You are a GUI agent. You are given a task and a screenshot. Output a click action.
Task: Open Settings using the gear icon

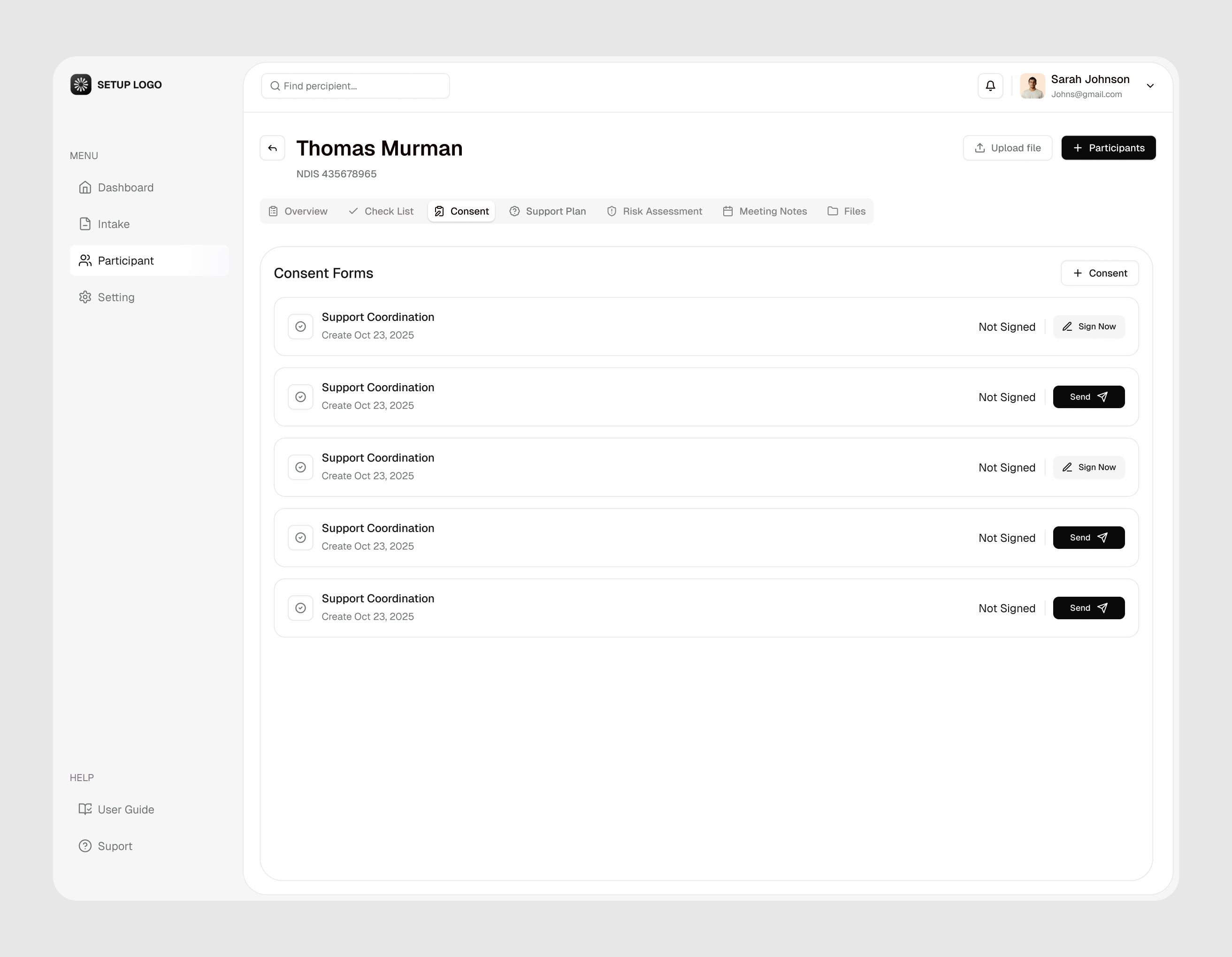click(85, 296)
